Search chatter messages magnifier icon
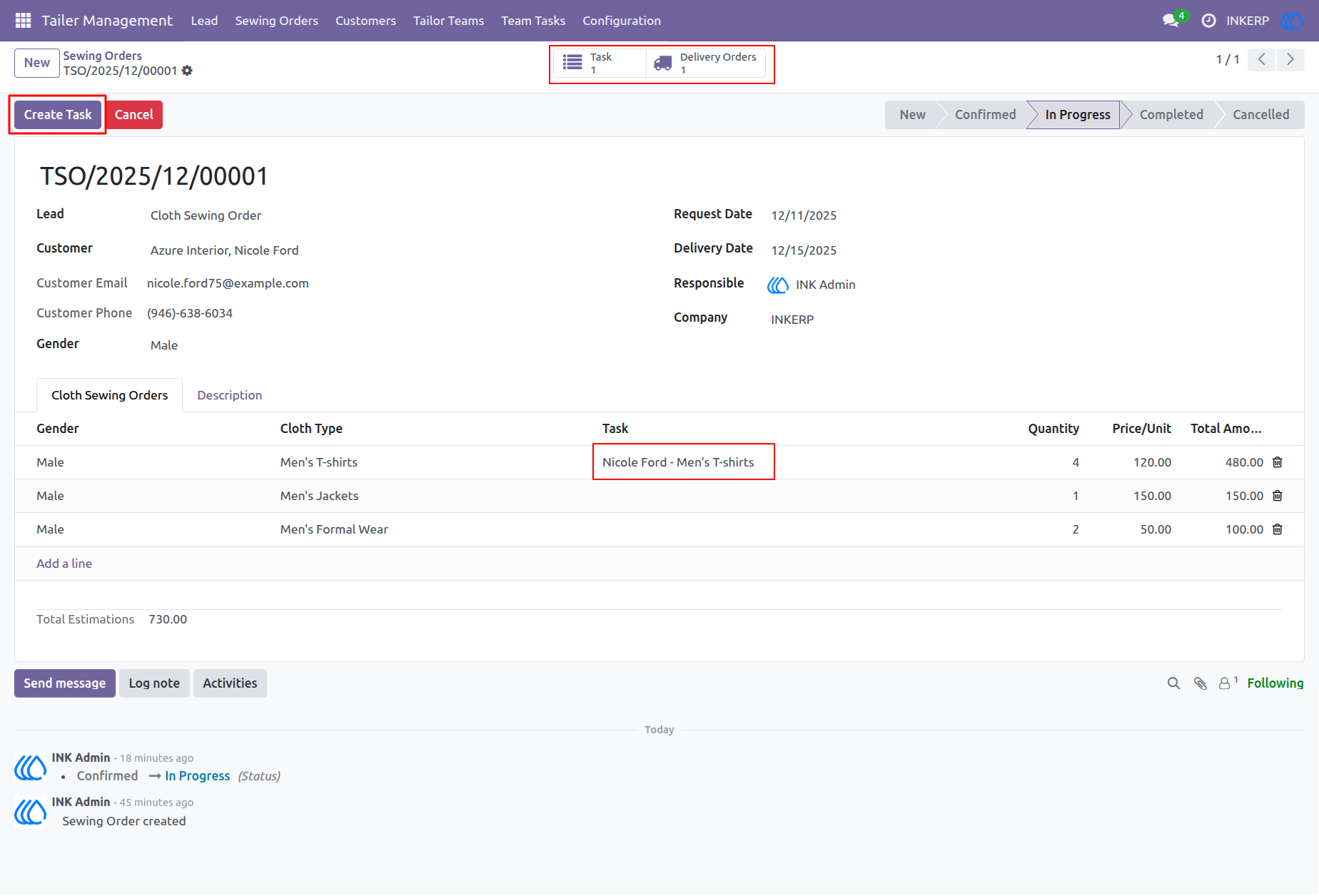Screen dimensions: 1319x896 pyautogui.click(x=1173, y=683)
